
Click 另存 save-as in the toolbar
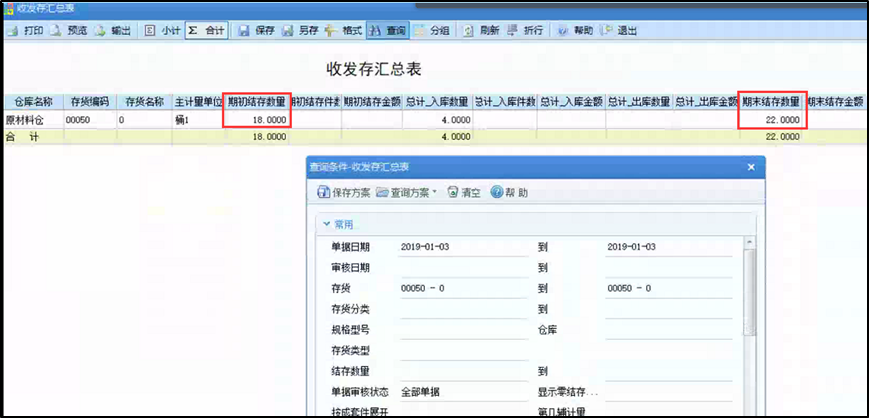click(300, 31)
